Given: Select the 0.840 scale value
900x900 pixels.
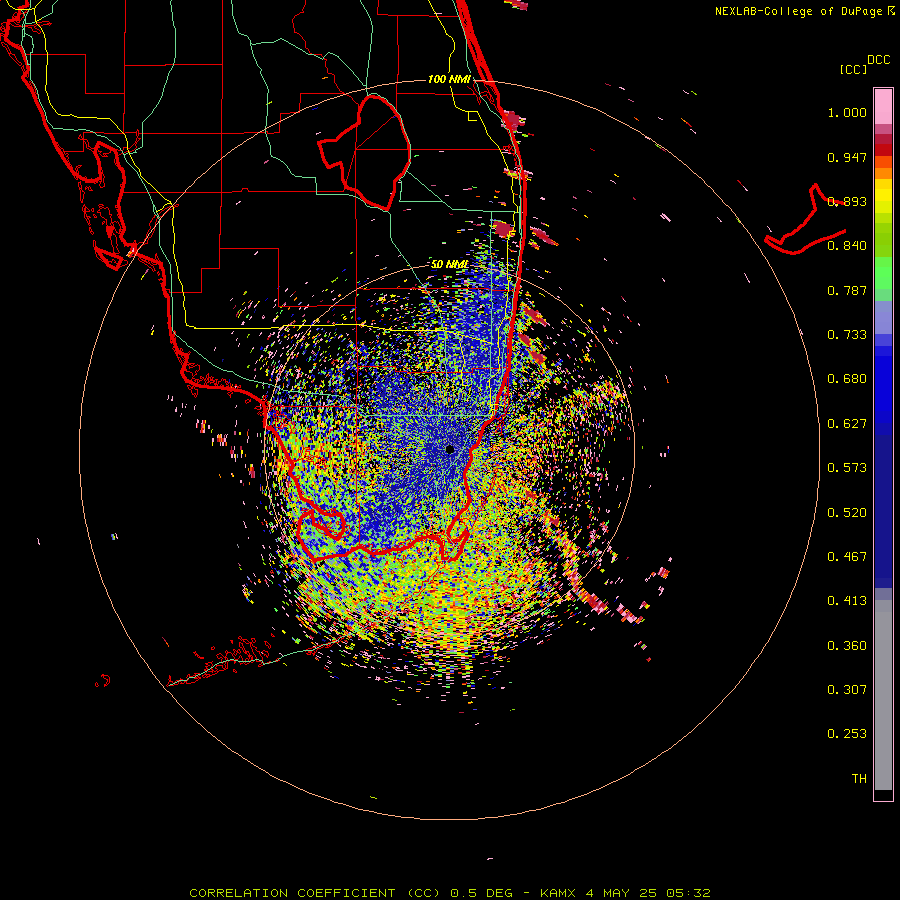Looking at the screenshot, I should (x=847, y=246).
